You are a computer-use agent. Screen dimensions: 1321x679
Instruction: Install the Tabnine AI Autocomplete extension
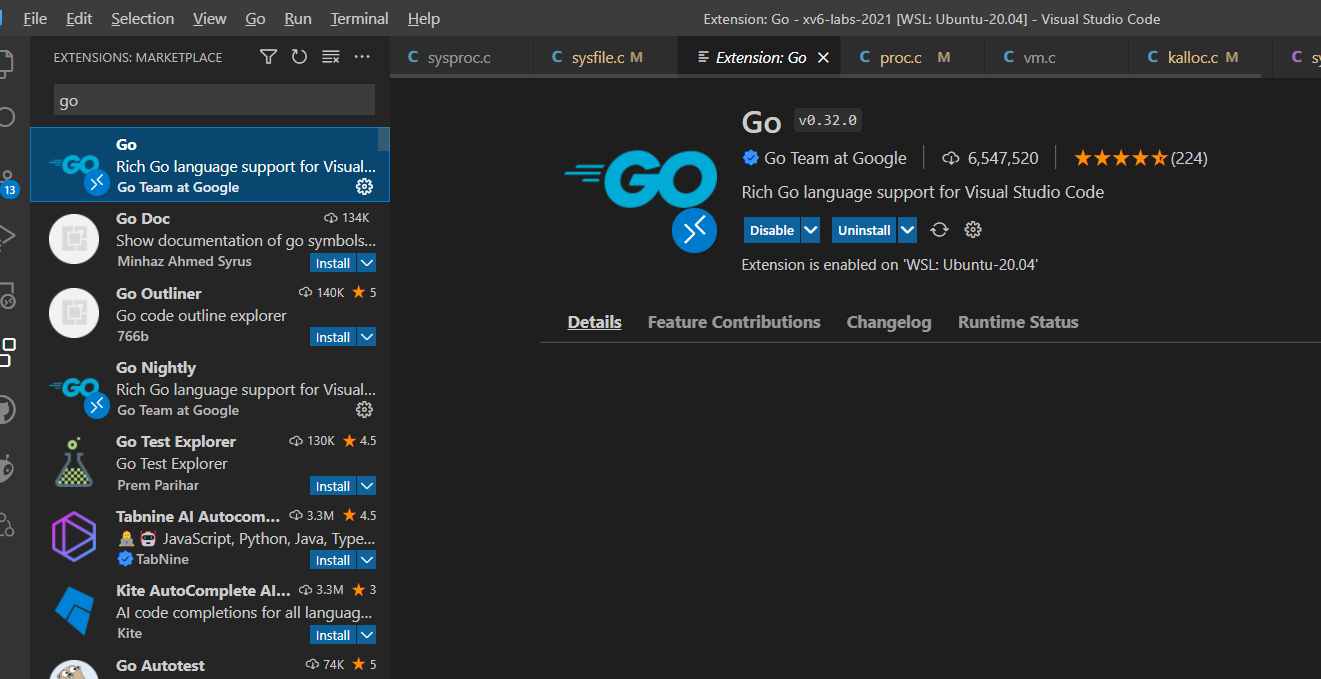[333, 560]
